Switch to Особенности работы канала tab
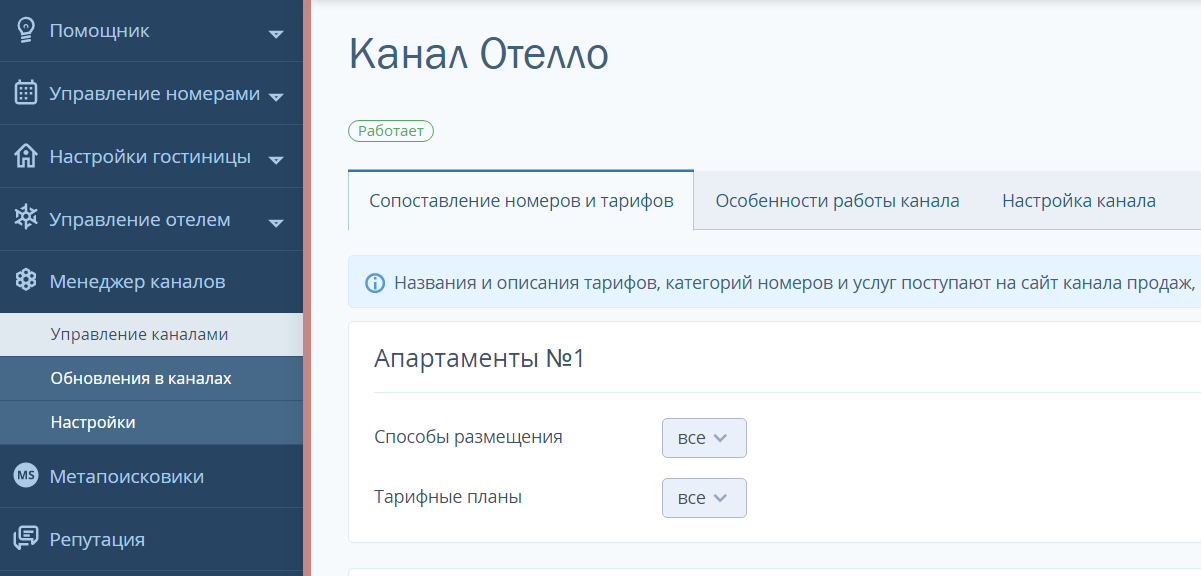1201x576 pixels. click(837, 201)
